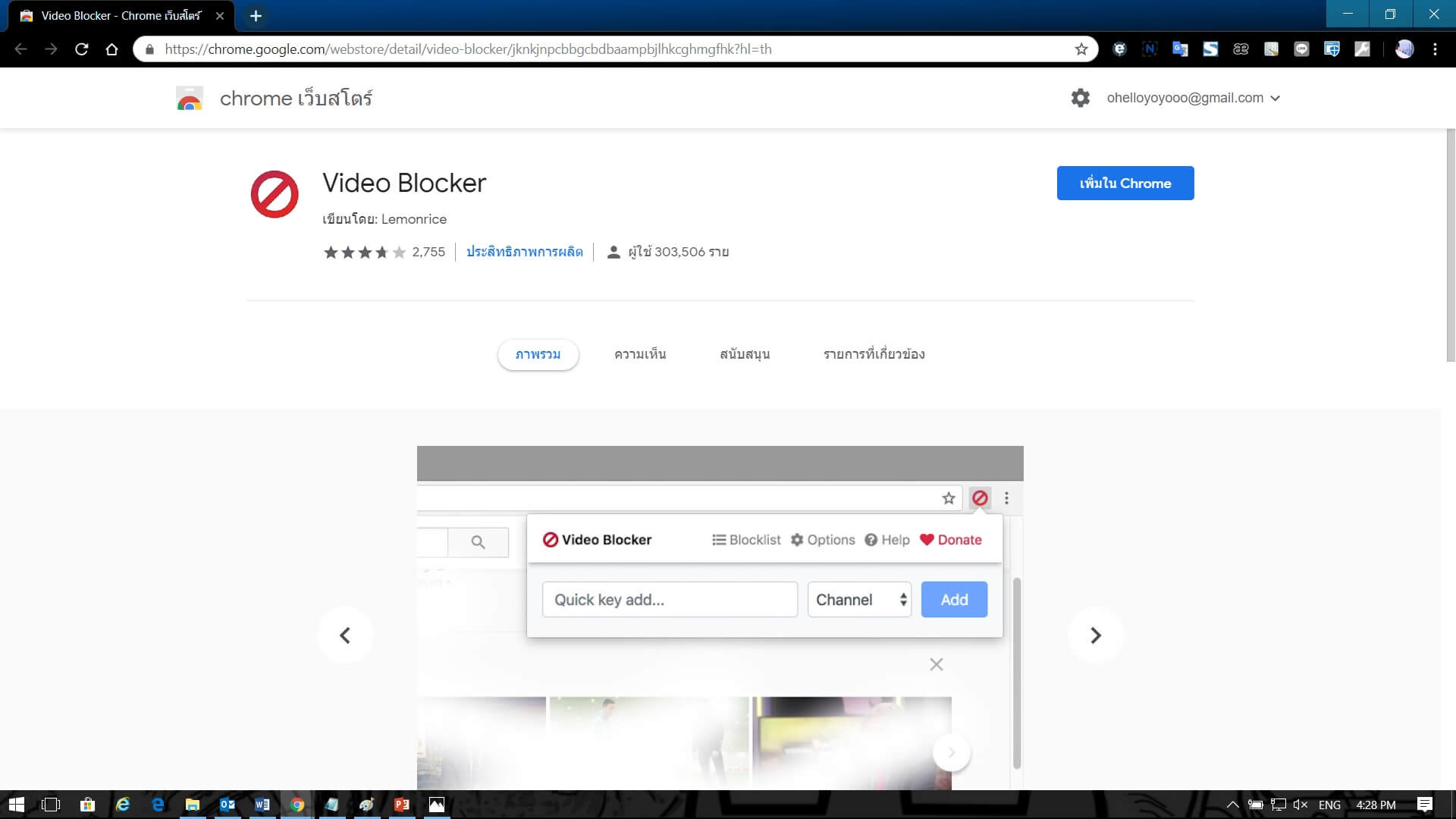Viewport: 1456px width, 819px height.
Task: Go to the browser home page
Action: 111,49
